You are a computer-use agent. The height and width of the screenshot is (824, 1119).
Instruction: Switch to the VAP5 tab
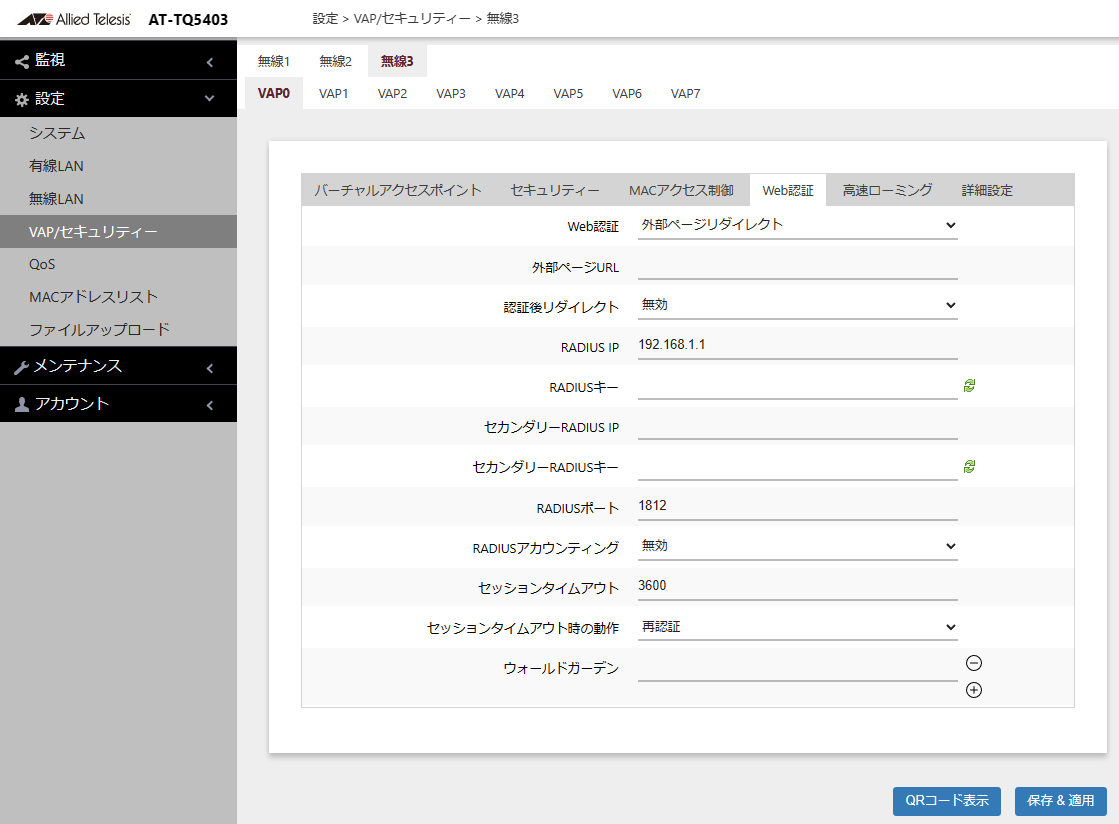(x=568, y=93)
